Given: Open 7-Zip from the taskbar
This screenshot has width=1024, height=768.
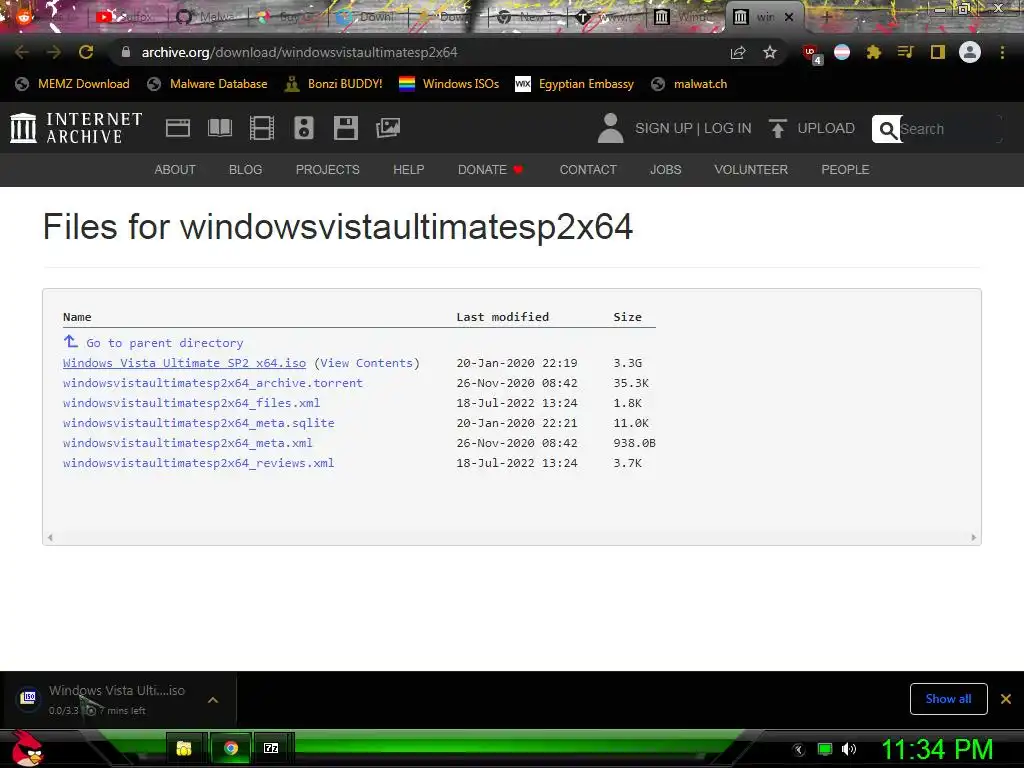Looking at the screenshot, I should [x=271, y=748].
